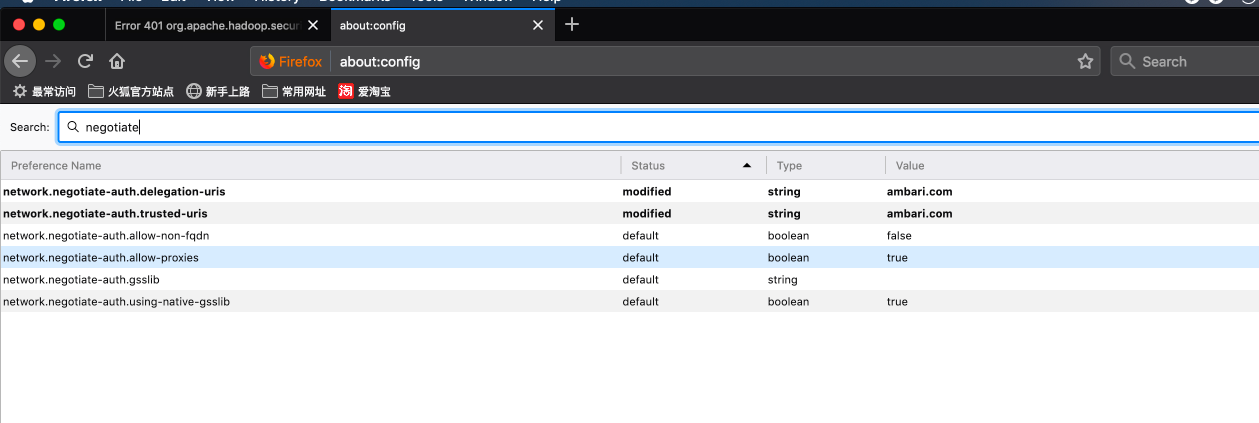Bookmark this page with the star icon

tap(1085, 62)
